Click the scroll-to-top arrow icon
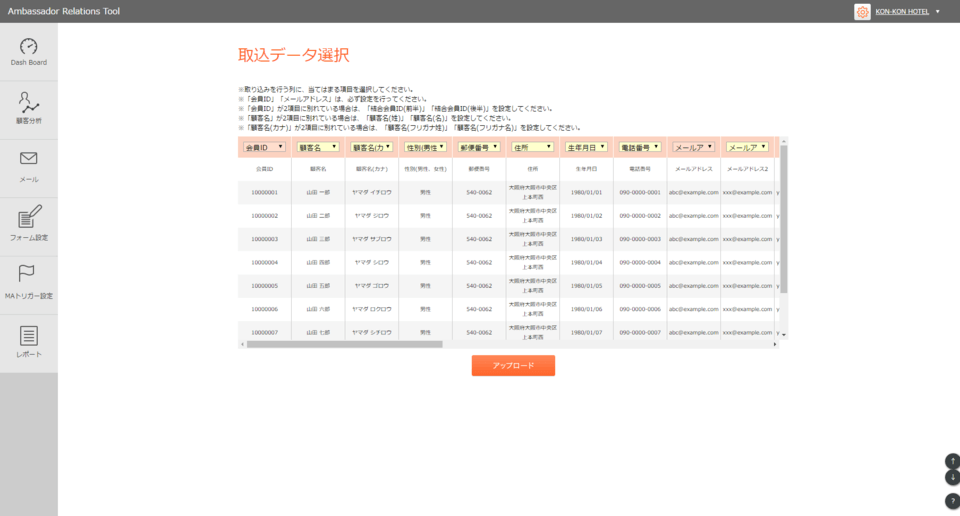 tap(952, 461)
